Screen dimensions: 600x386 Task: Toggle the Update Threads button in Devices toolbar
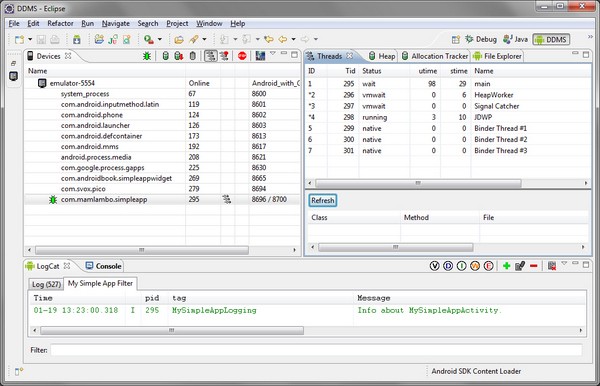(210, 56)
